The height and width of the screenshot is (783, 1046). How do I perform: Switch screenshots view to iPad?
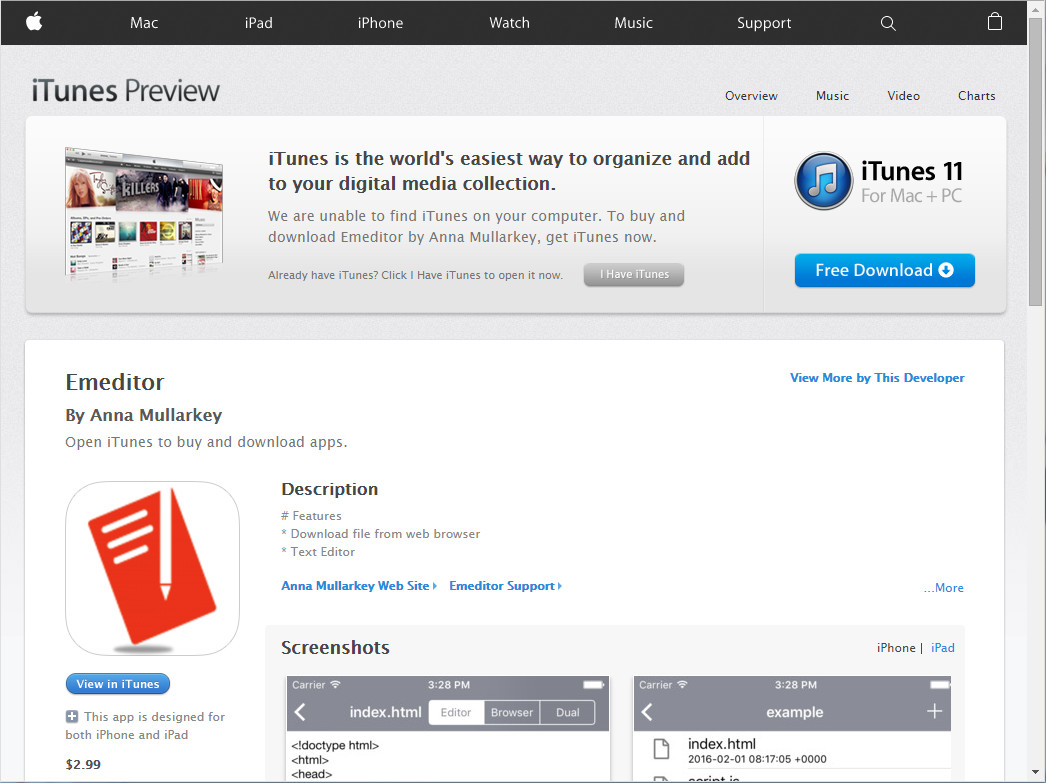pos(942,647)
